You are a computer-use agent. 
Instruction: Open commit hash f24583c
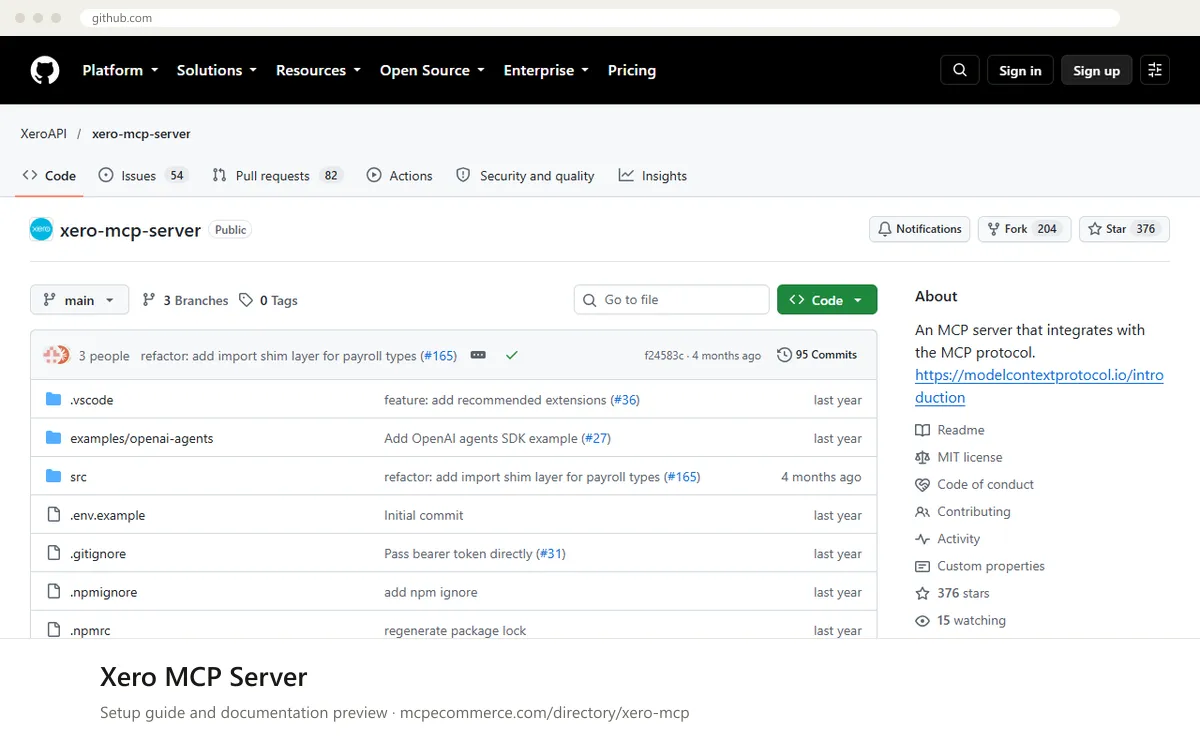[664, 356]
